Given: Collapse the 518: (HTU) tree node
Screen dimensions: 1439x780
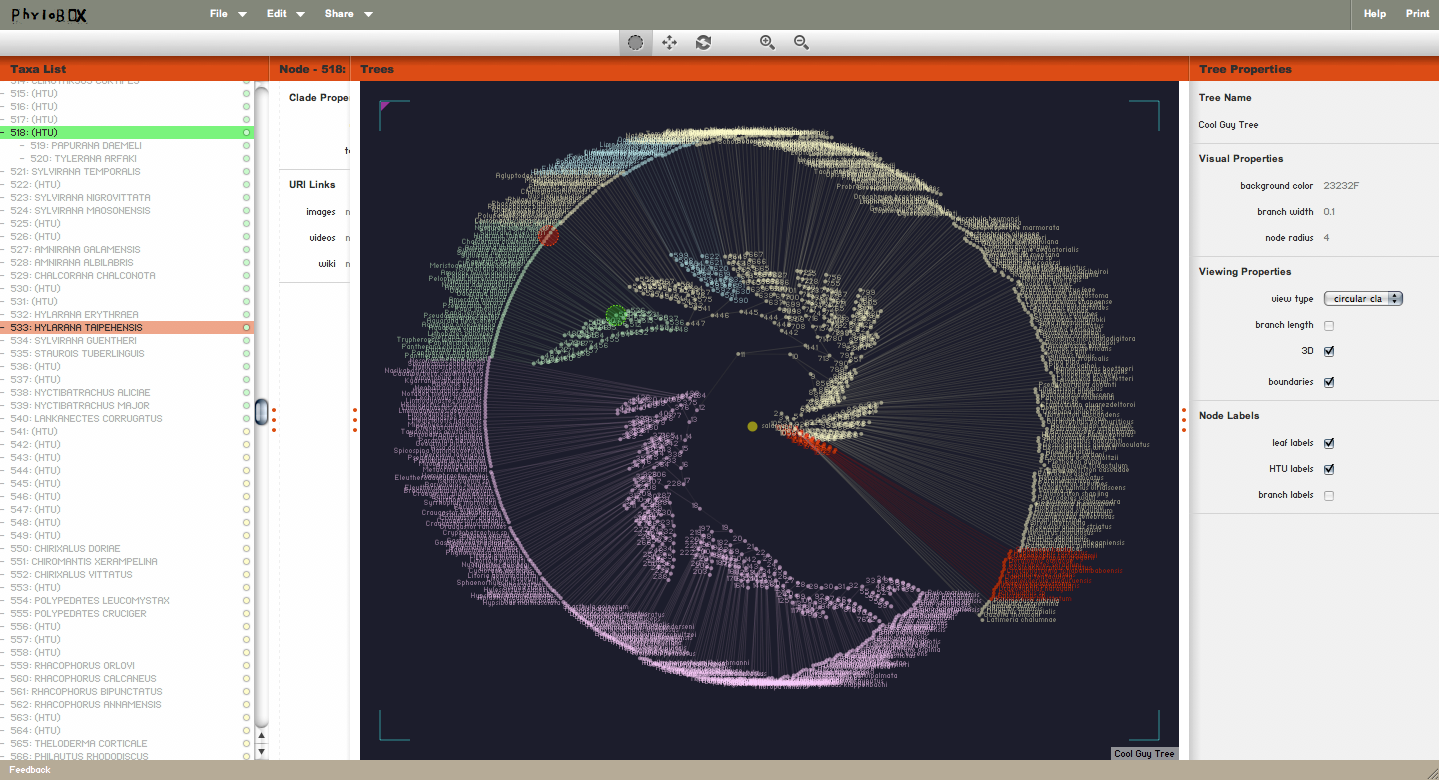Looking at the screenshot, I should tap(4, 133).
